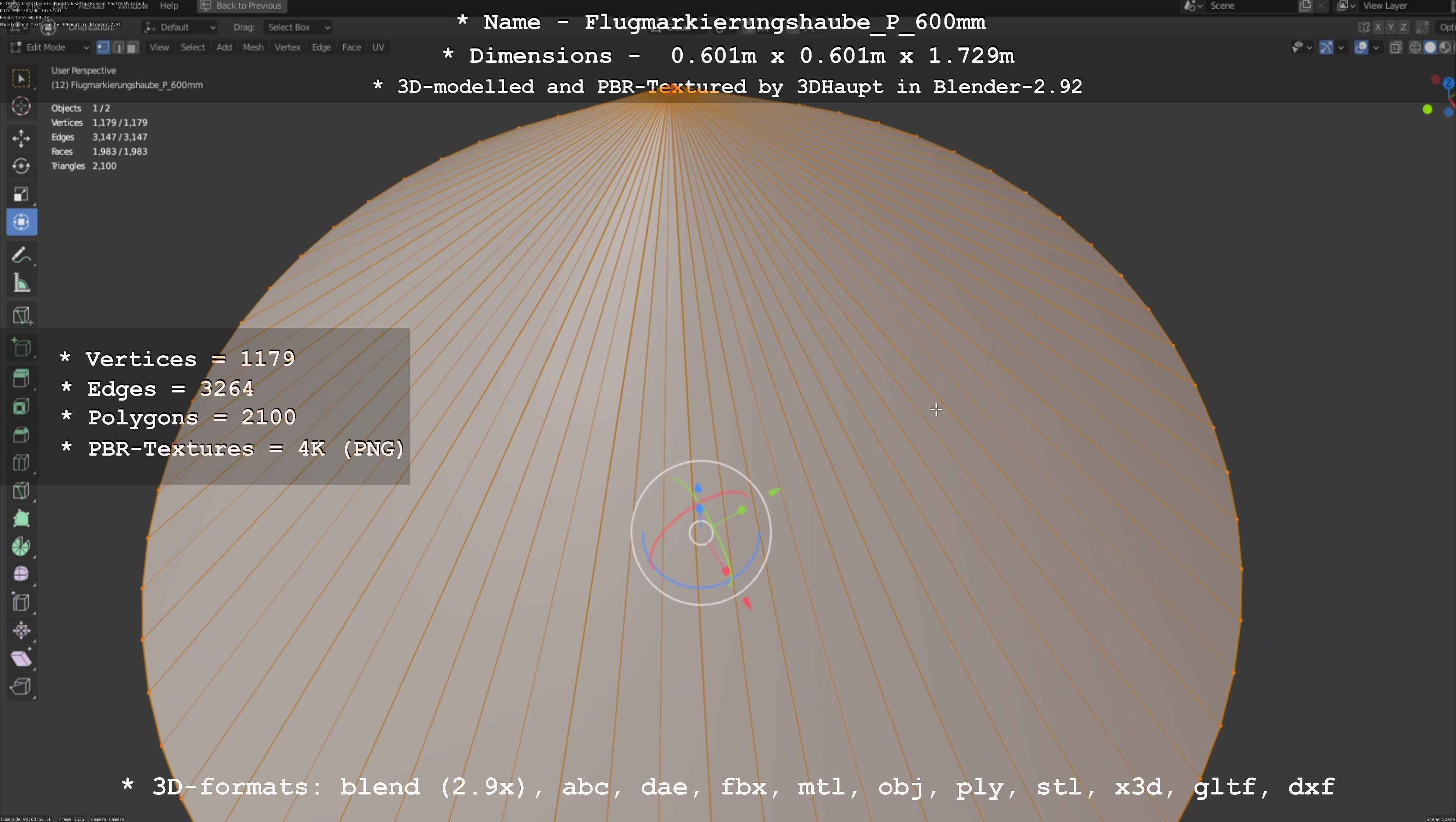Pick the Loop Cut tool

[x=21, y=463]
